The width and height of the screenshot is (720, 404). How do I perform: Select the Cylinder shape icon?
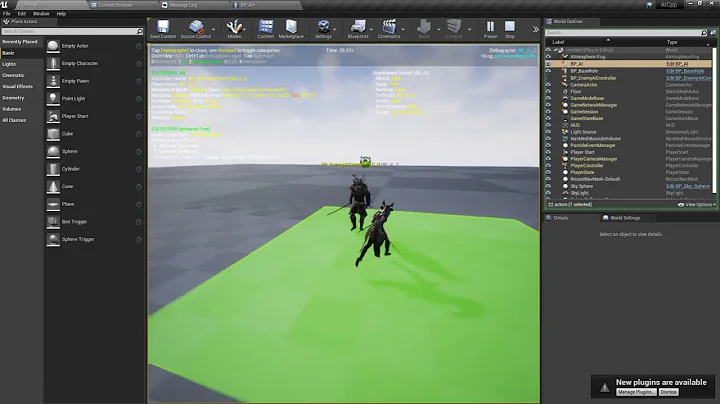pos(53,169)
